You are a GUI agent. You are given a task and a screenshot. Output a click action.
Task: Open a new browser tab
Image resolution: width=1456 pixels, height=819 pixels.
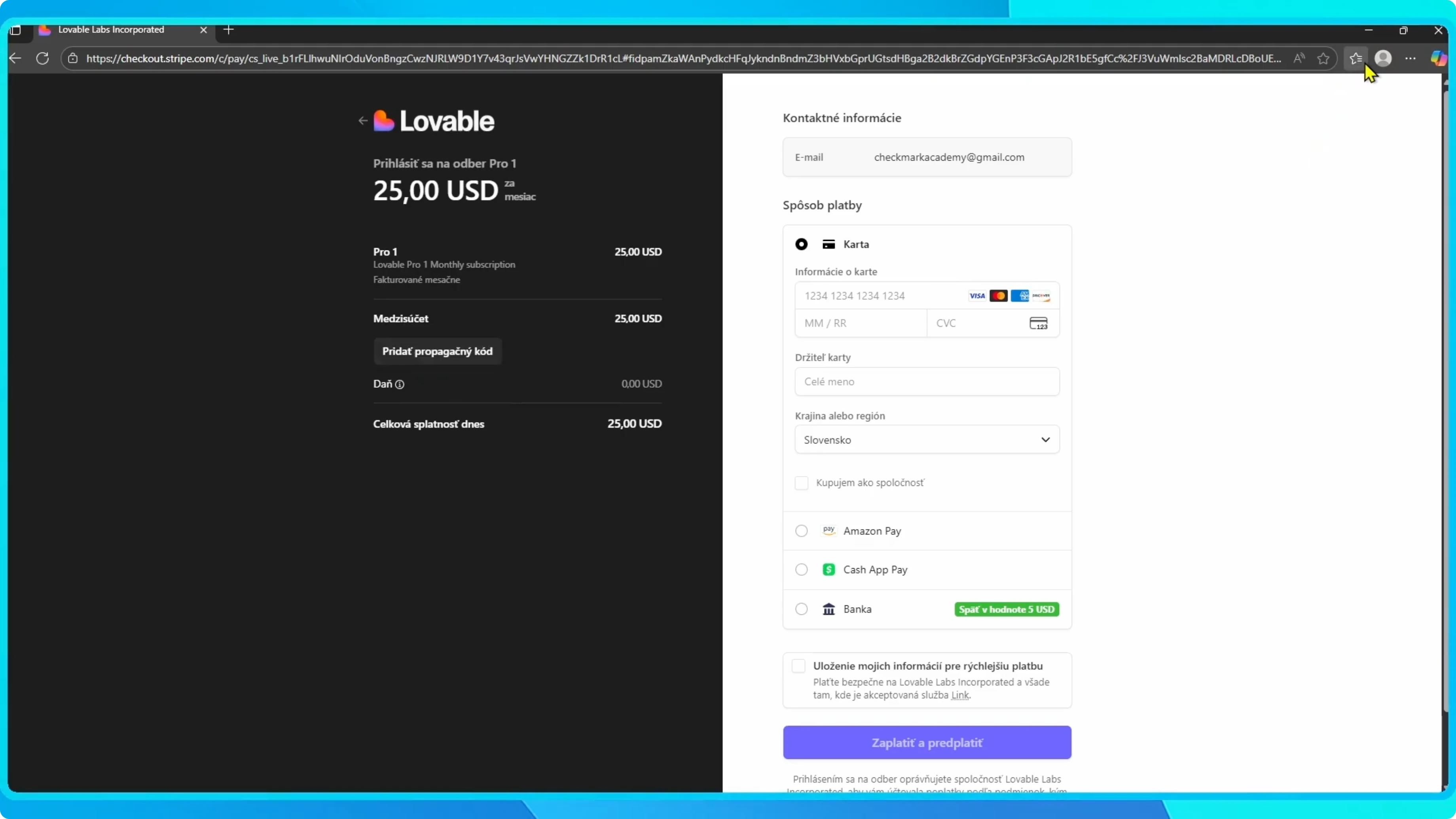tap(228, 30)
